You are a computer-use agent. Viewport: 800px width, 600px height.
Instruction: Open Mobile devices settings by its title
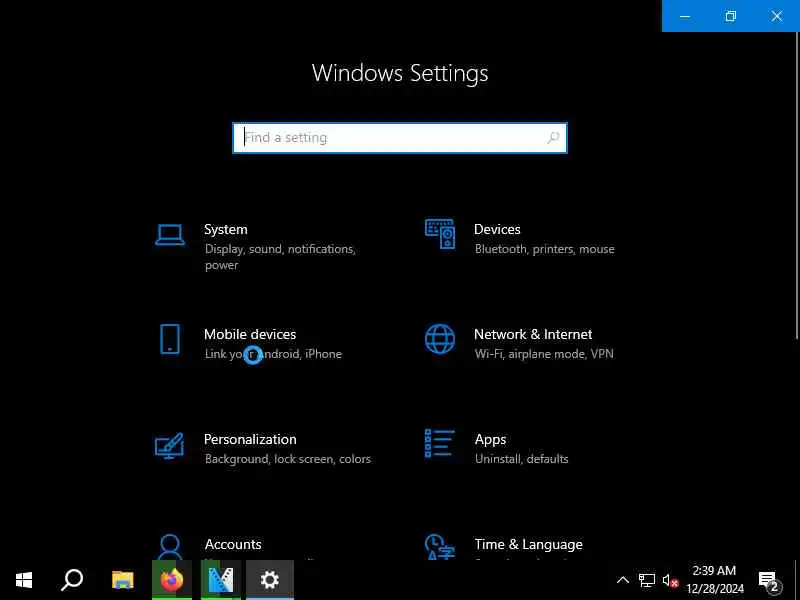click(250, 335)
